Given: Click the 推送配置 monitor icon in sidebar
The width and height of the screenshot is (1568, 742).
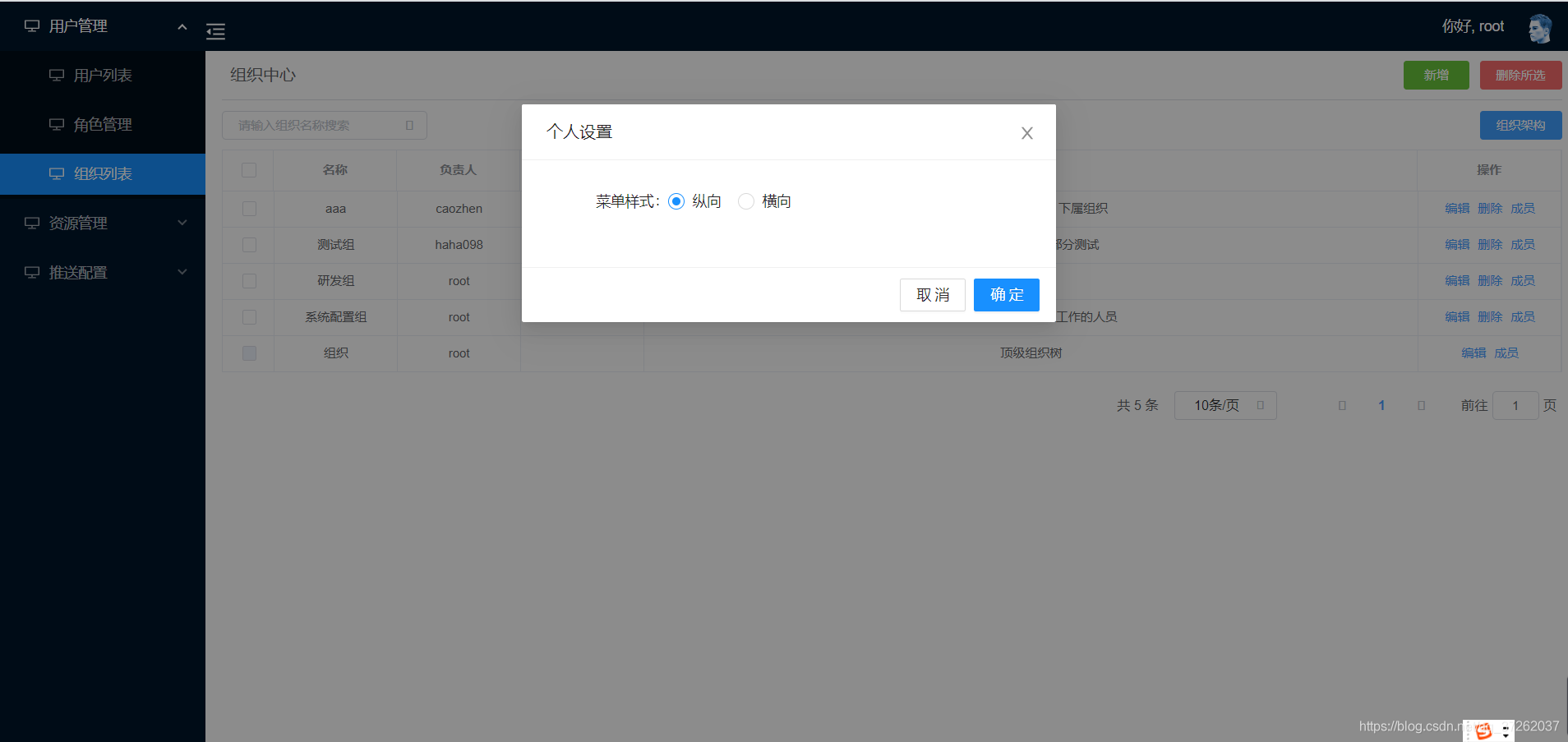Looking at the screenshot, I should click(x=31, y=272).
